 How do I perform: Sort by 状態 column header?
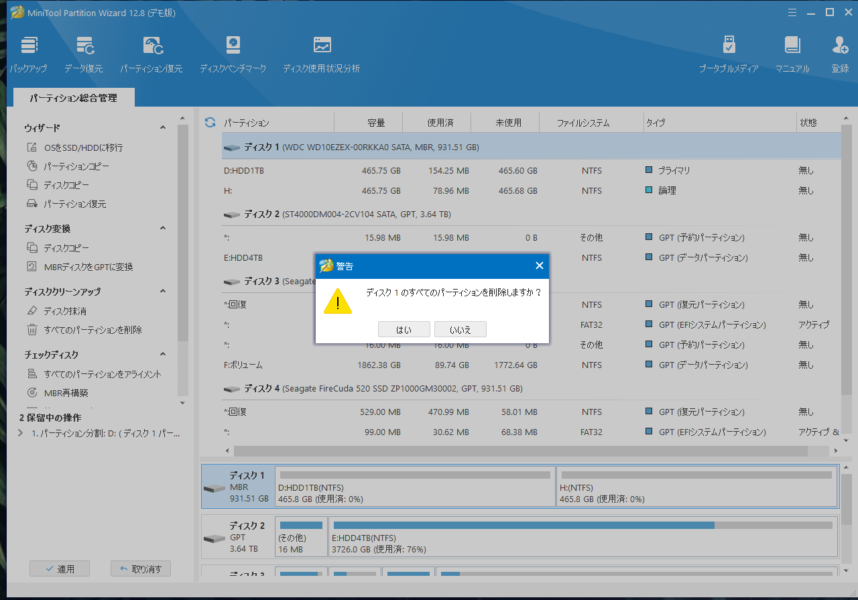coord(818,123)
